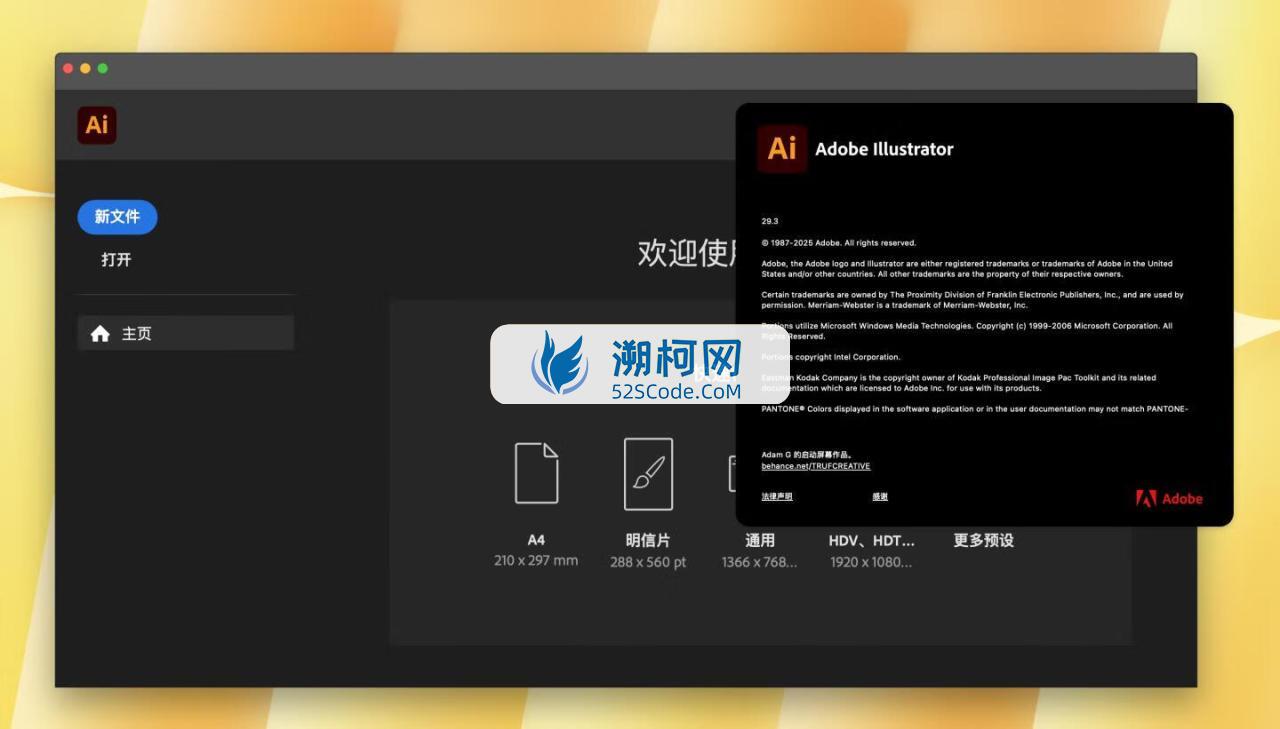
Task: Select the 通用 preset label
Action: tap(760, 540)
